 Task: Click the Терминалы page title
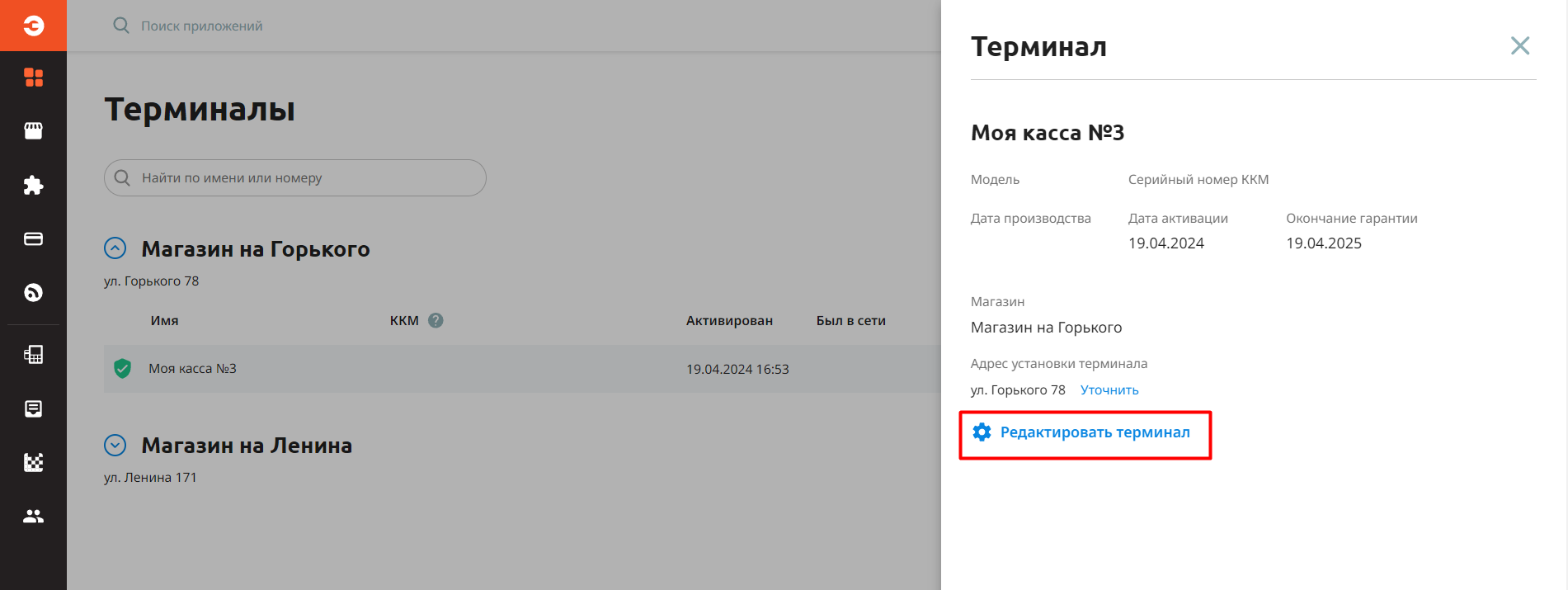point(200,110)
